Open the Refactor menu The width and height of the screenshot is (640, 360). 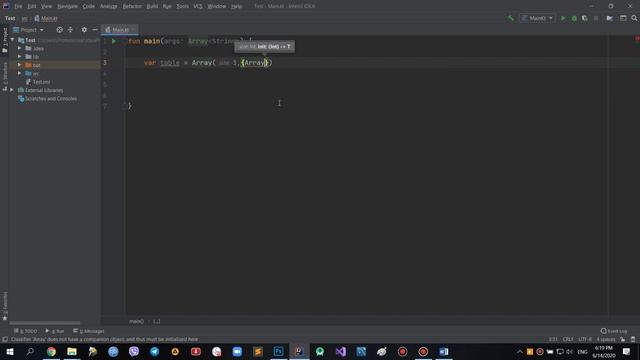(132, 6)
